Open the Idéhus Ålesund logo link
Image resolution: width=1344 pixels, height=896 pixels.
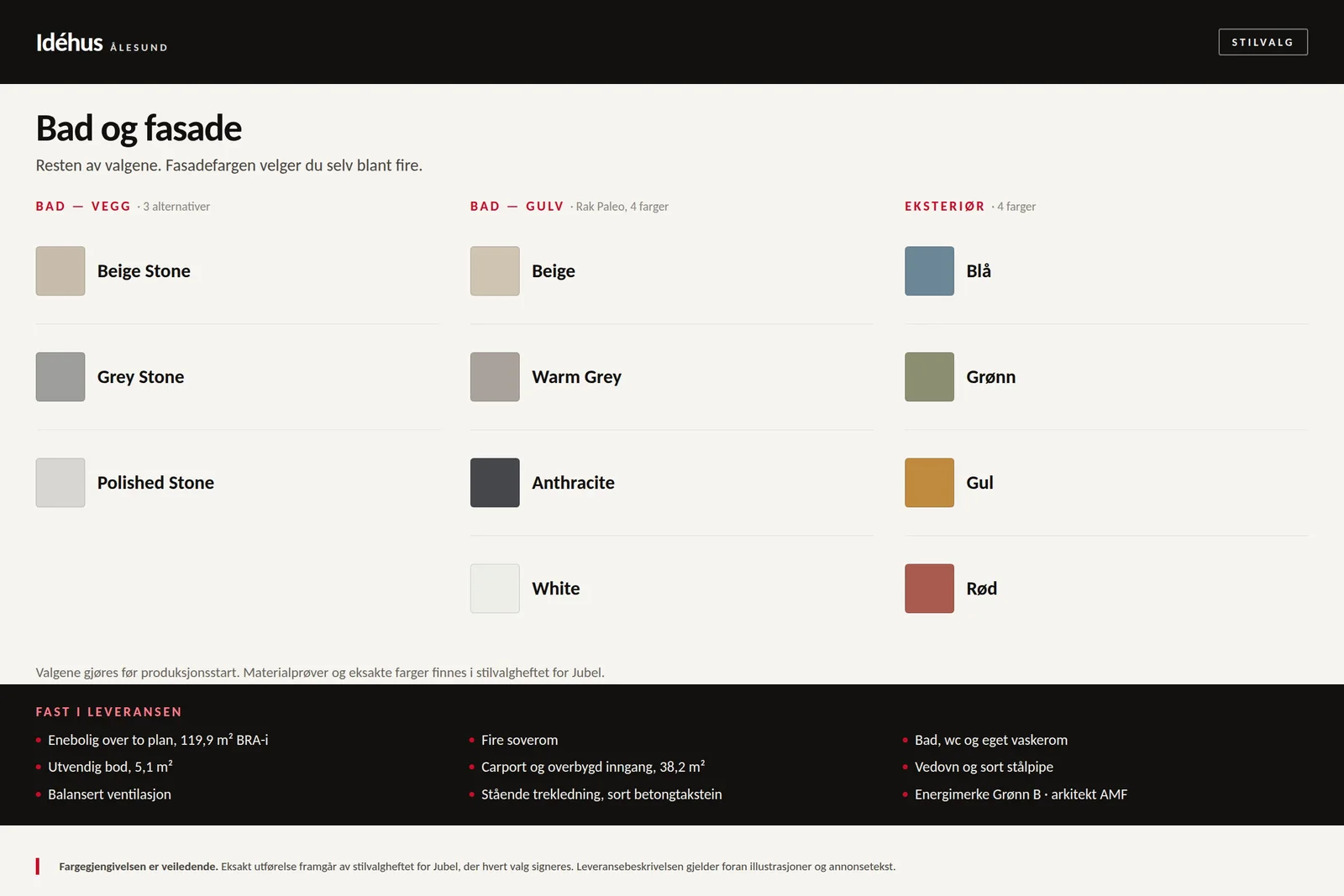(x=102, y=43)
